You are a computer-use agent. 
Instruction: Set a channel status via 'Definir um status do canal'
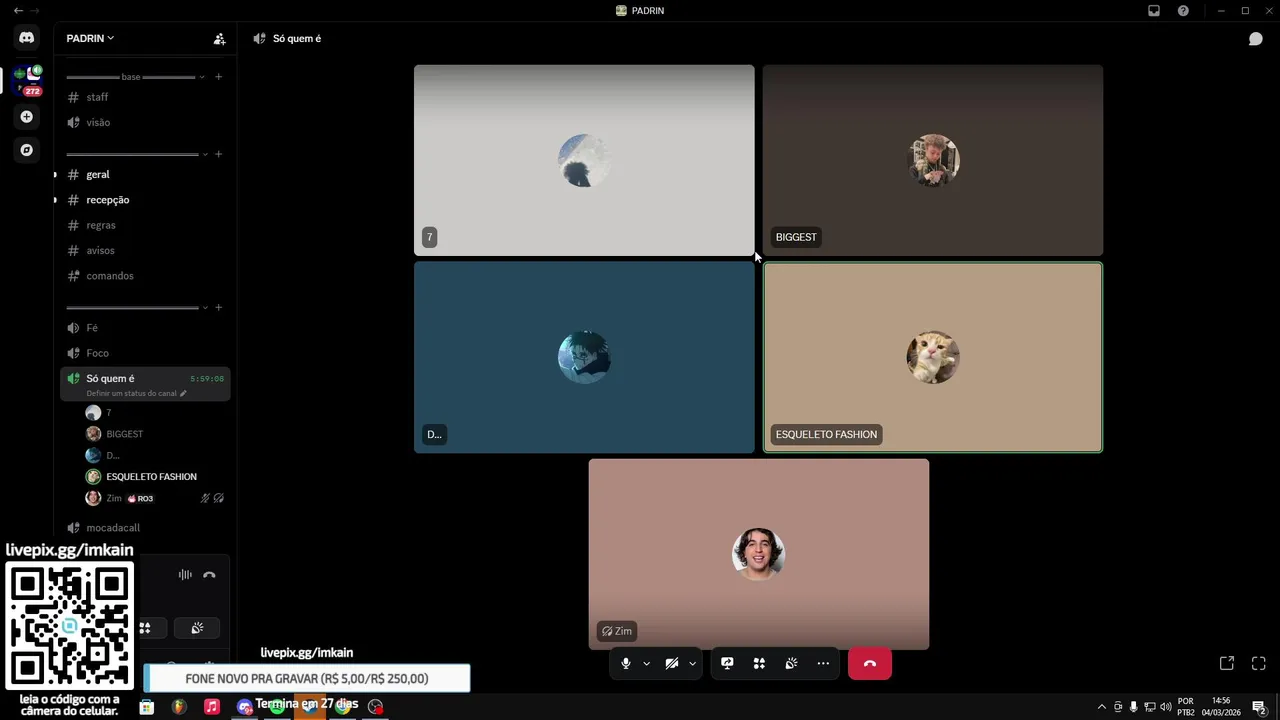(x=136, y=393)
